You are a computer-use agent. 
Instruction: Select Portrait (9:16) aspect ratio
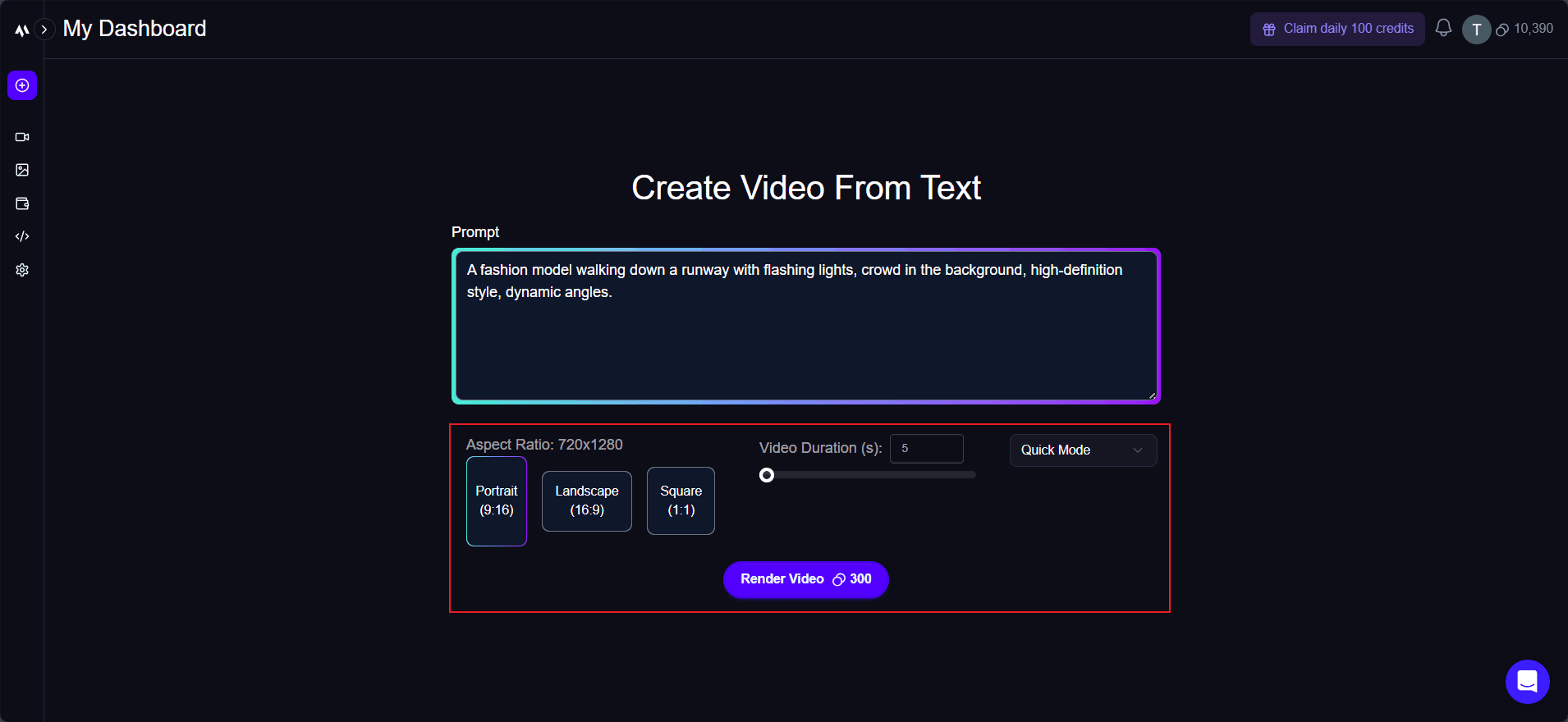point(497,500)
